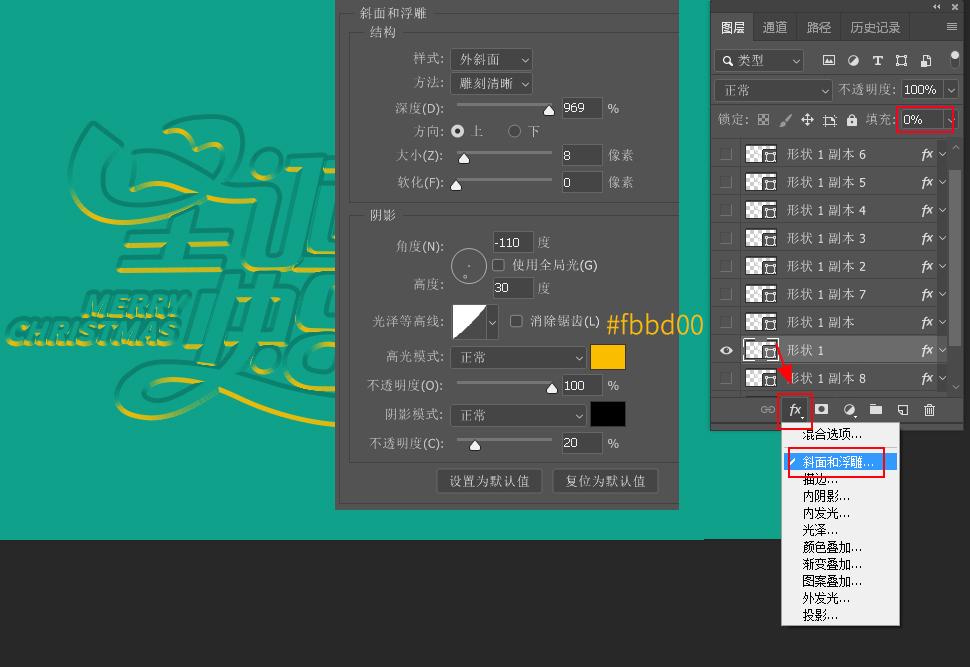Click the type layer filter icon

click(x=877, y=60)
